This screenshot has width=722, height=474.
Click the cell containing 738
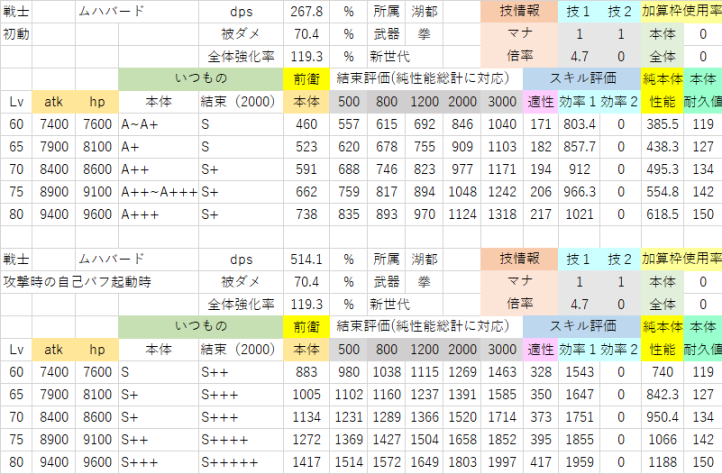[x=306, y=215]
